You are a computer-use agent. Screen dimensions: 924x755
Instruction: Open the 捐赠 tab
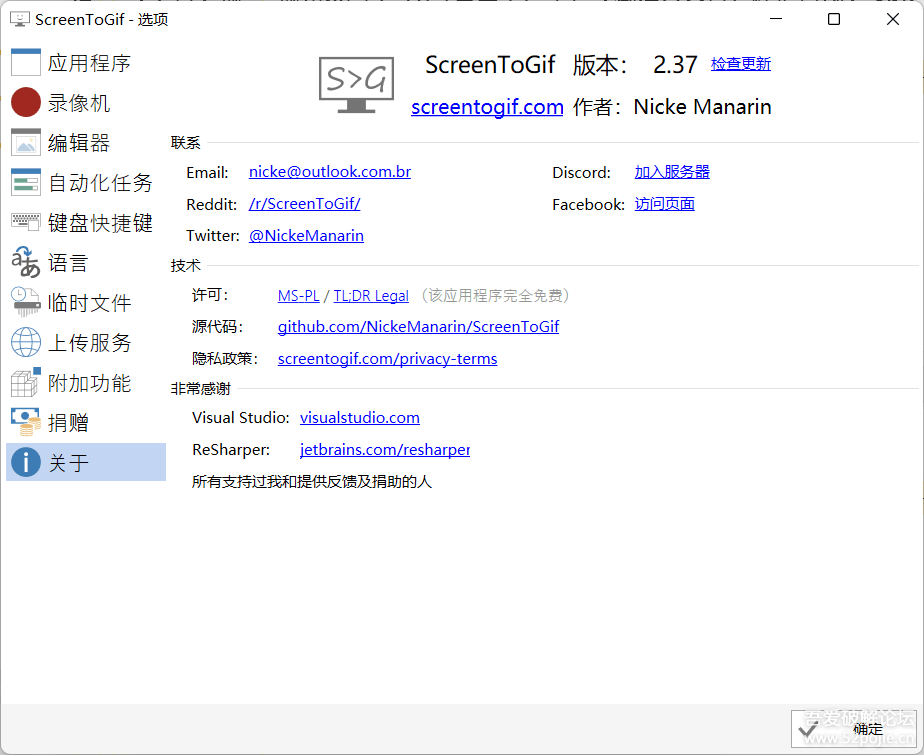coord(86,422)
